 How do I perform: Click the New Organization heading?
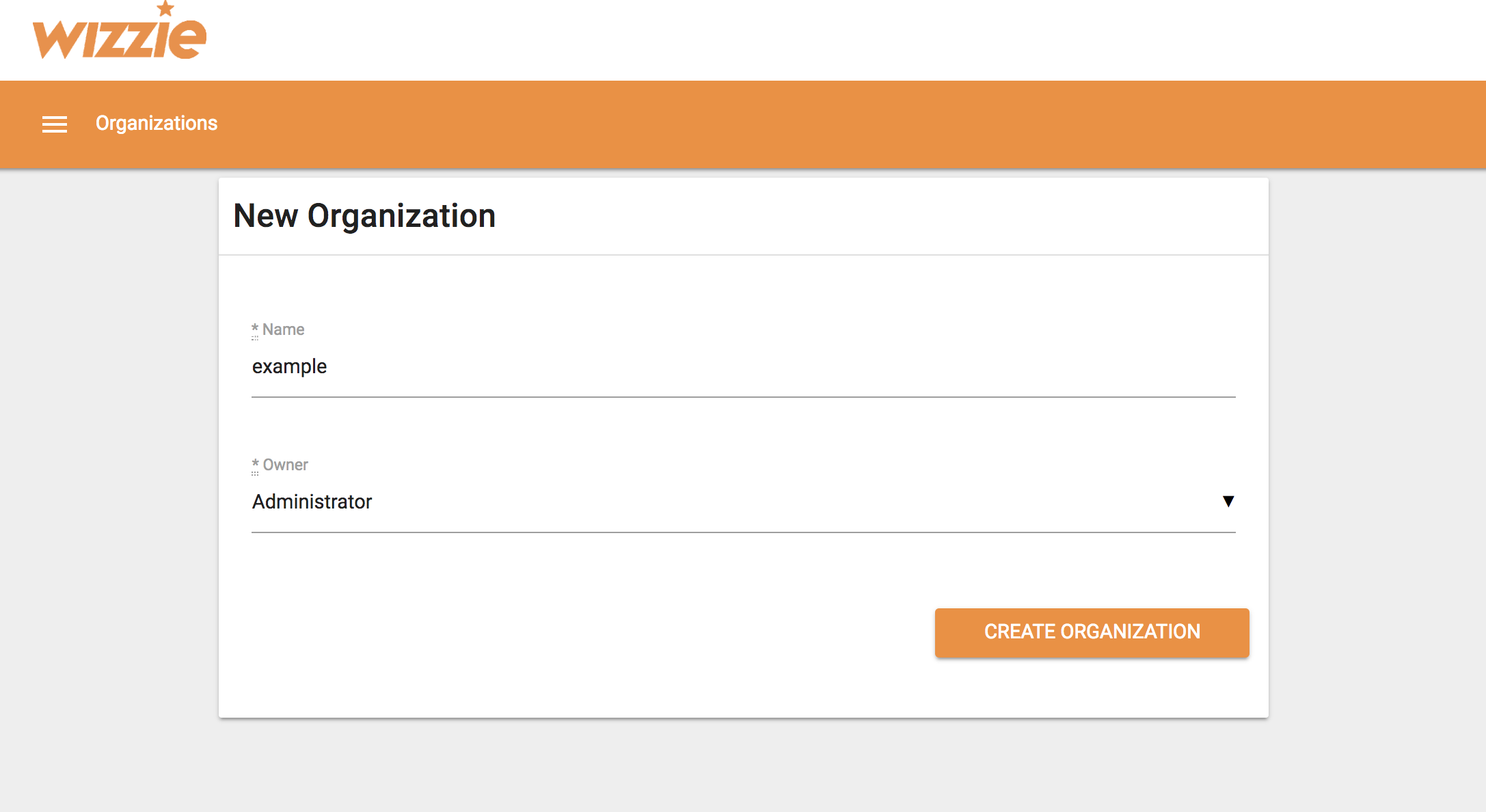point(364,216)
